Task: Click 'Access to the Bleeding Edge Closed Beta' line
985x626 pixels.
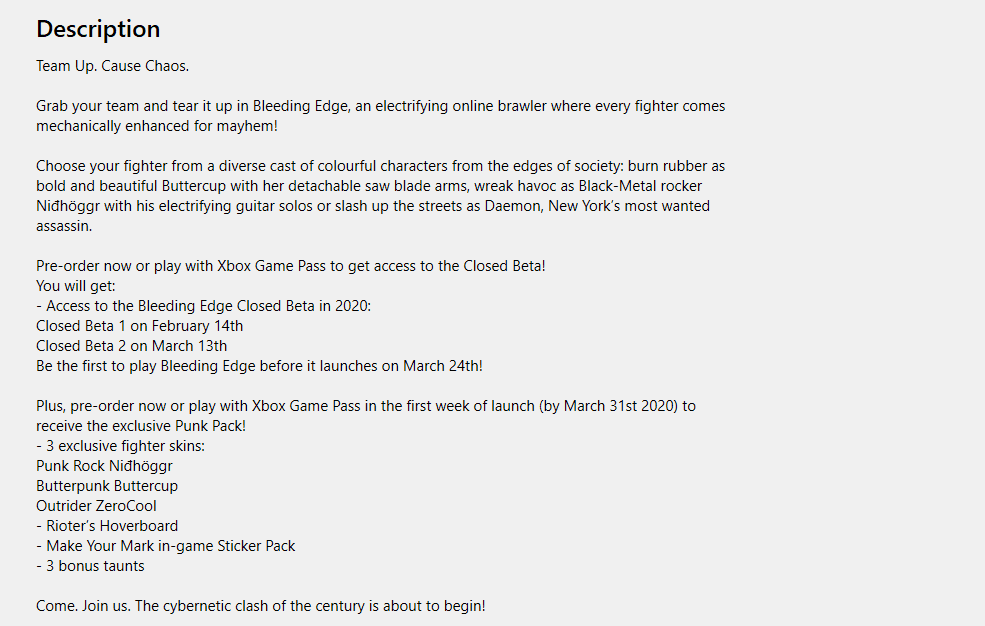Action: (204, 306)
